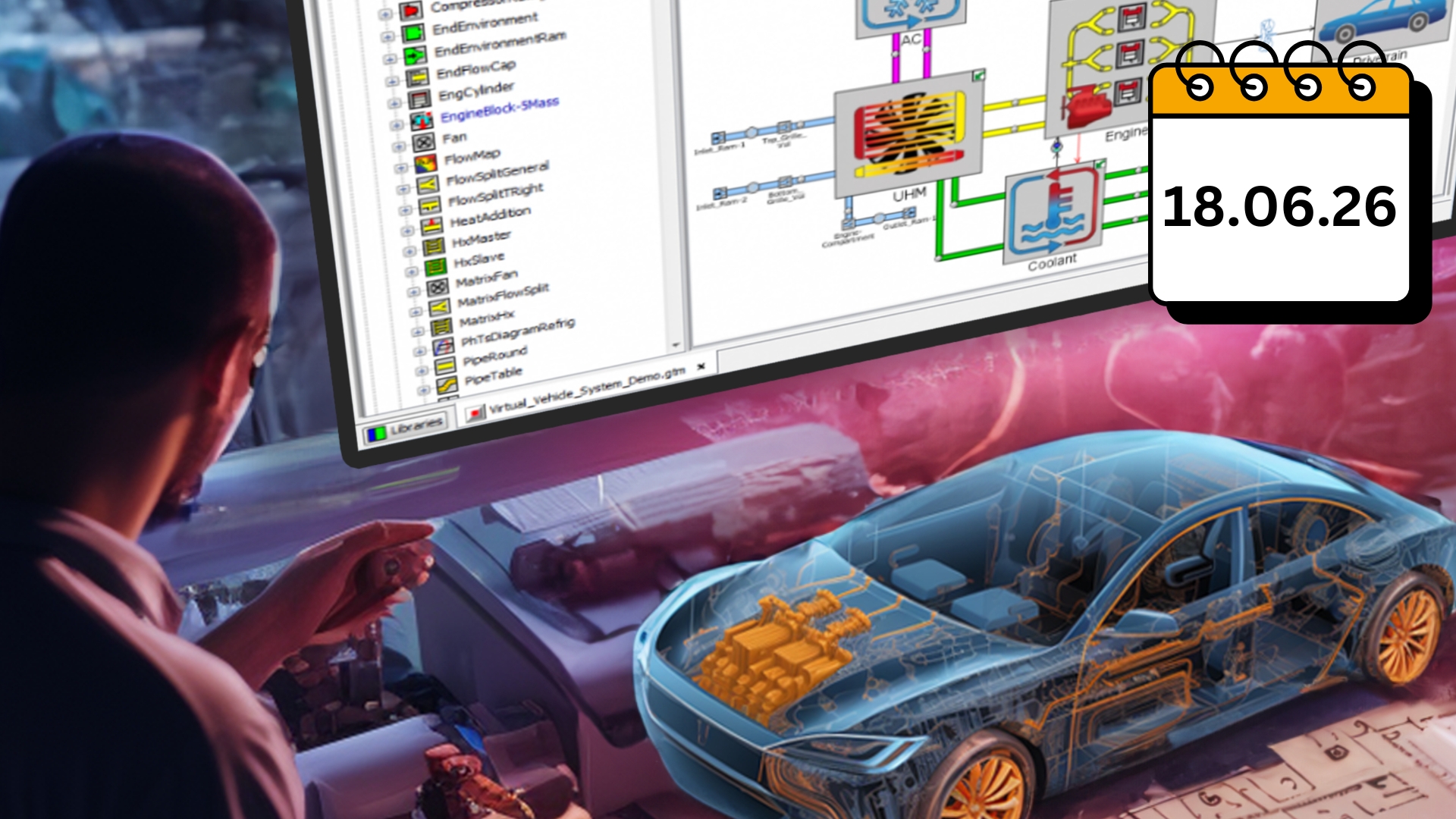Select the EndEnvironment green icon
Image resolution: width=1456 pixels, height=819 pixels.
[413, 33]
